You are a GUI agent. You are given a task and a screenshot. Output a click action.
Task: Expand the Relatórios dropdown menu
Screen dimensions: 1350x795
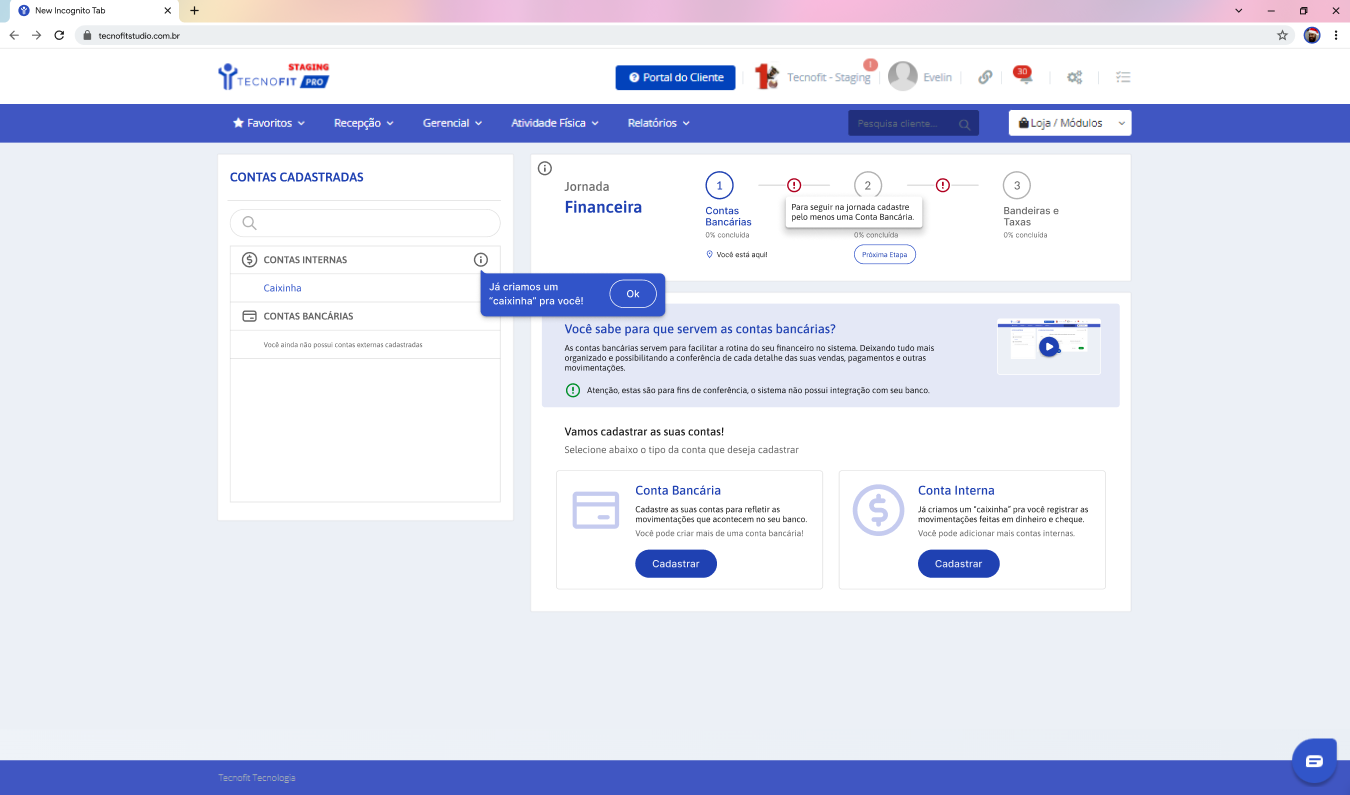click(x=658, y=123)
